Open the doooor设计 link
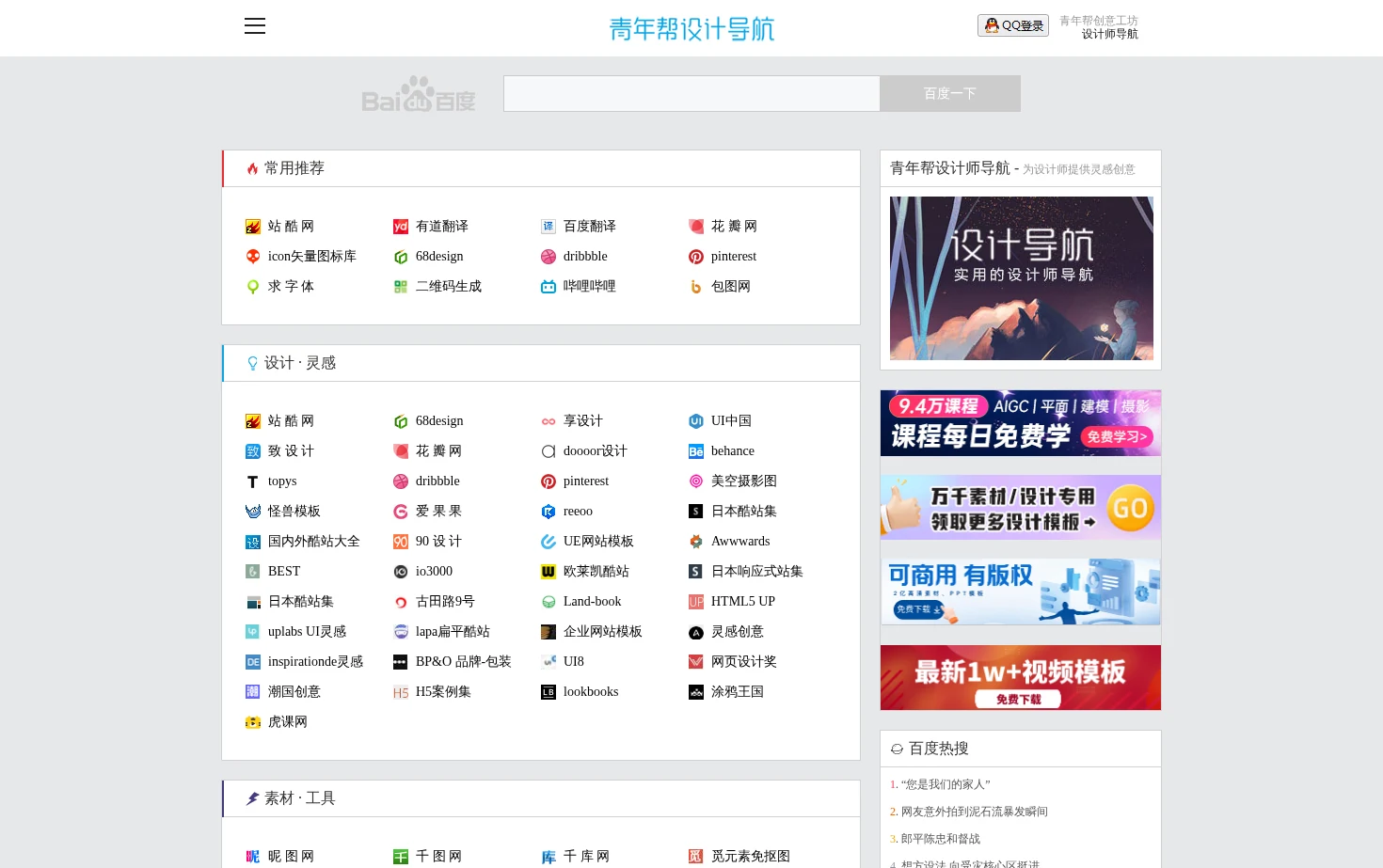1383x868 pixels. coord(595,451)
